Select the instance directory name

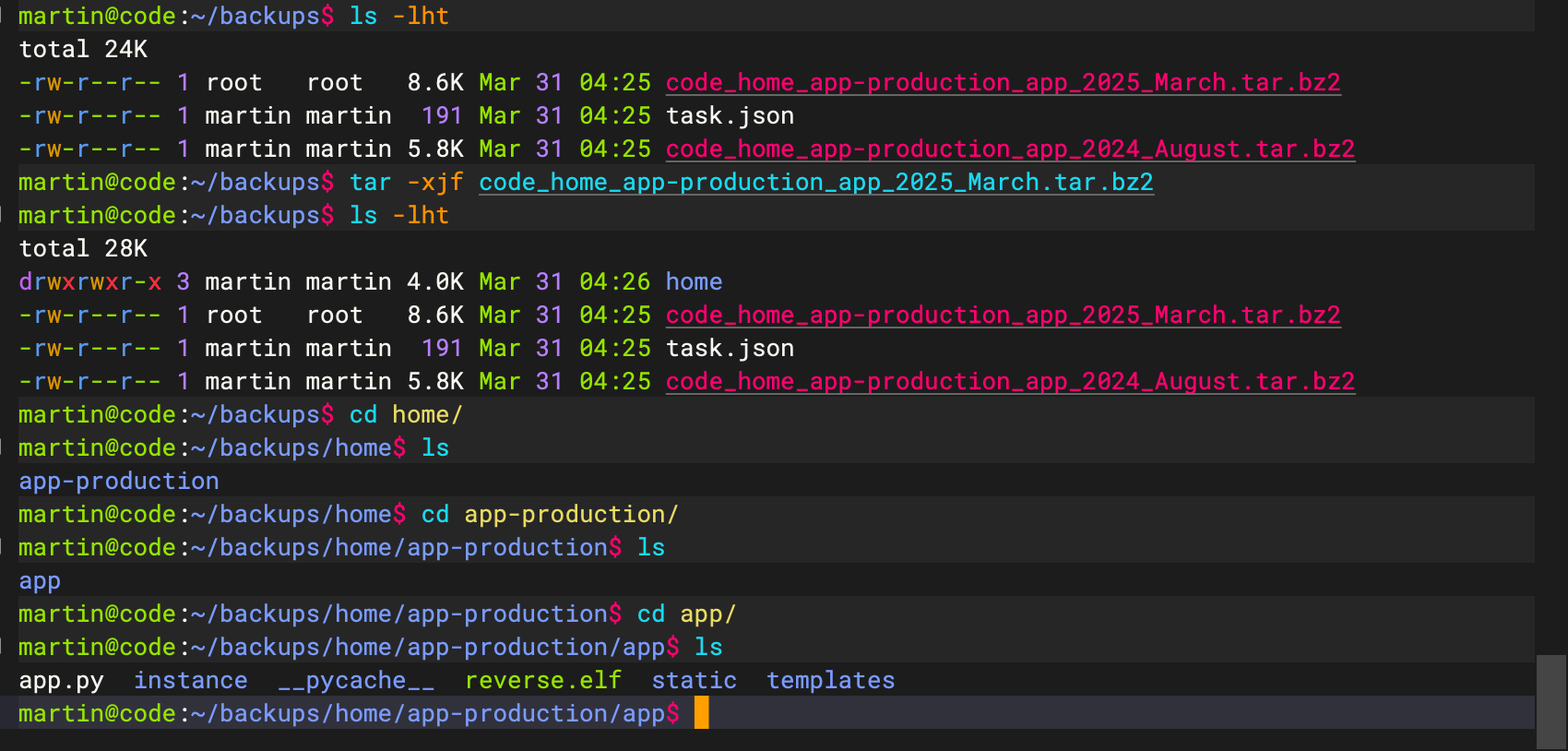[x=190, y=680]
